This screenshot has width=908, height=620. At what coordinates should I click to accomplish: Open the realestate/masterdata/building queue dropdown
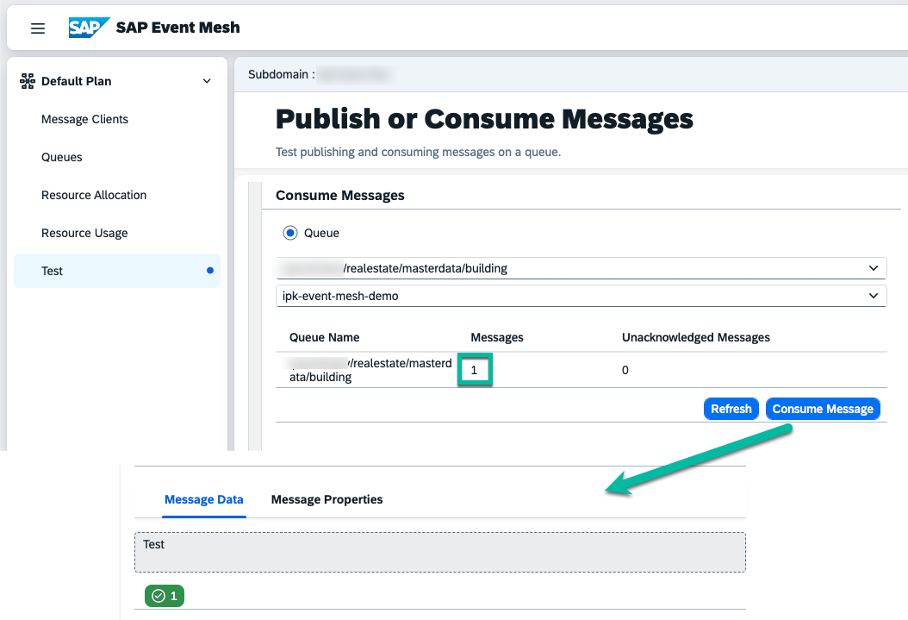click(581, 268)
